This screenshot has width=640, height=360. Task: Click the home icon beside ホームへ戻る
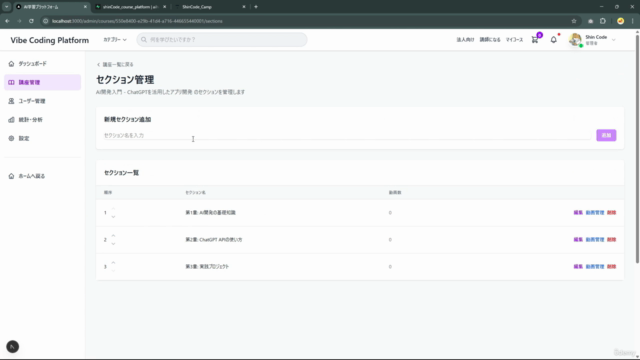[11, 176]
